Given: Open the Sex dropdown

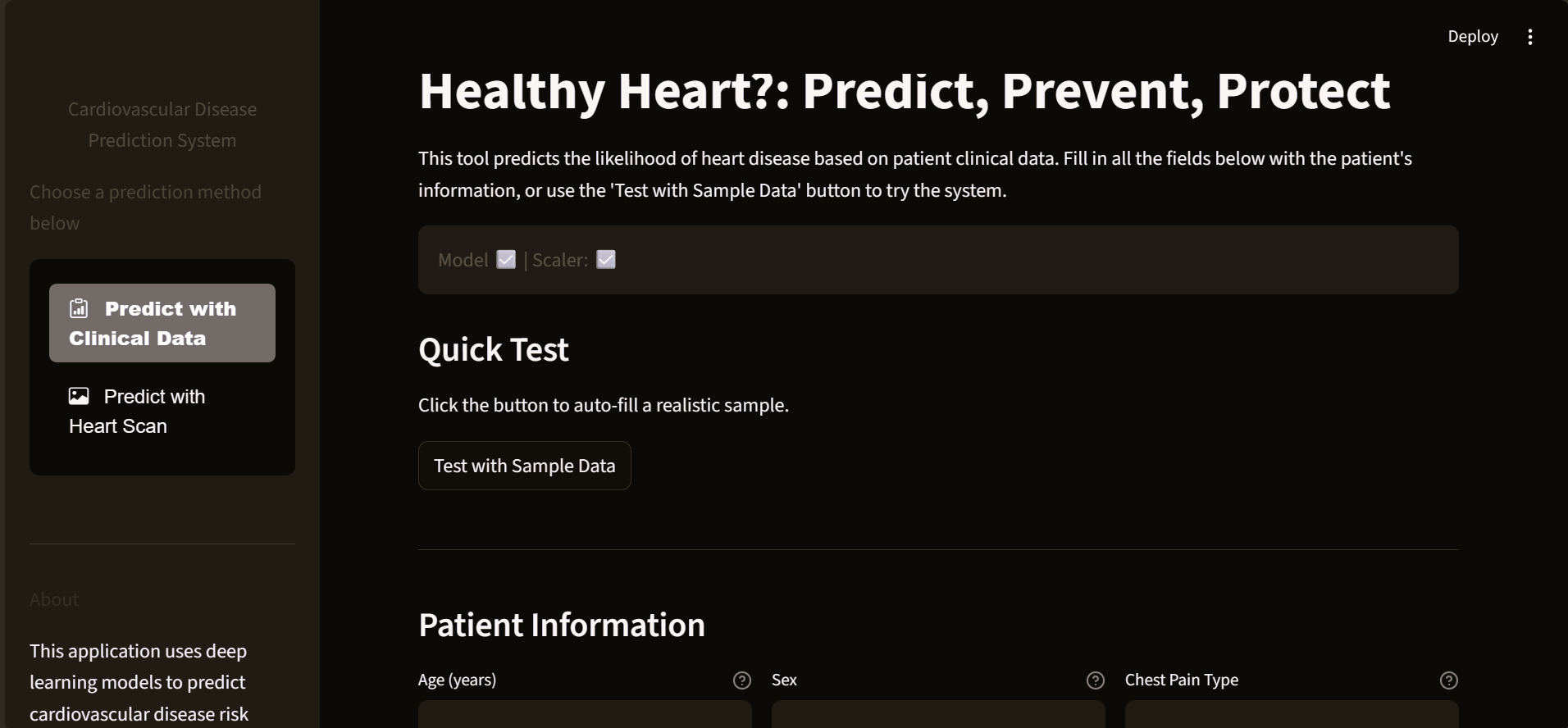Looking at the screenshot, I should click(937, 715).
